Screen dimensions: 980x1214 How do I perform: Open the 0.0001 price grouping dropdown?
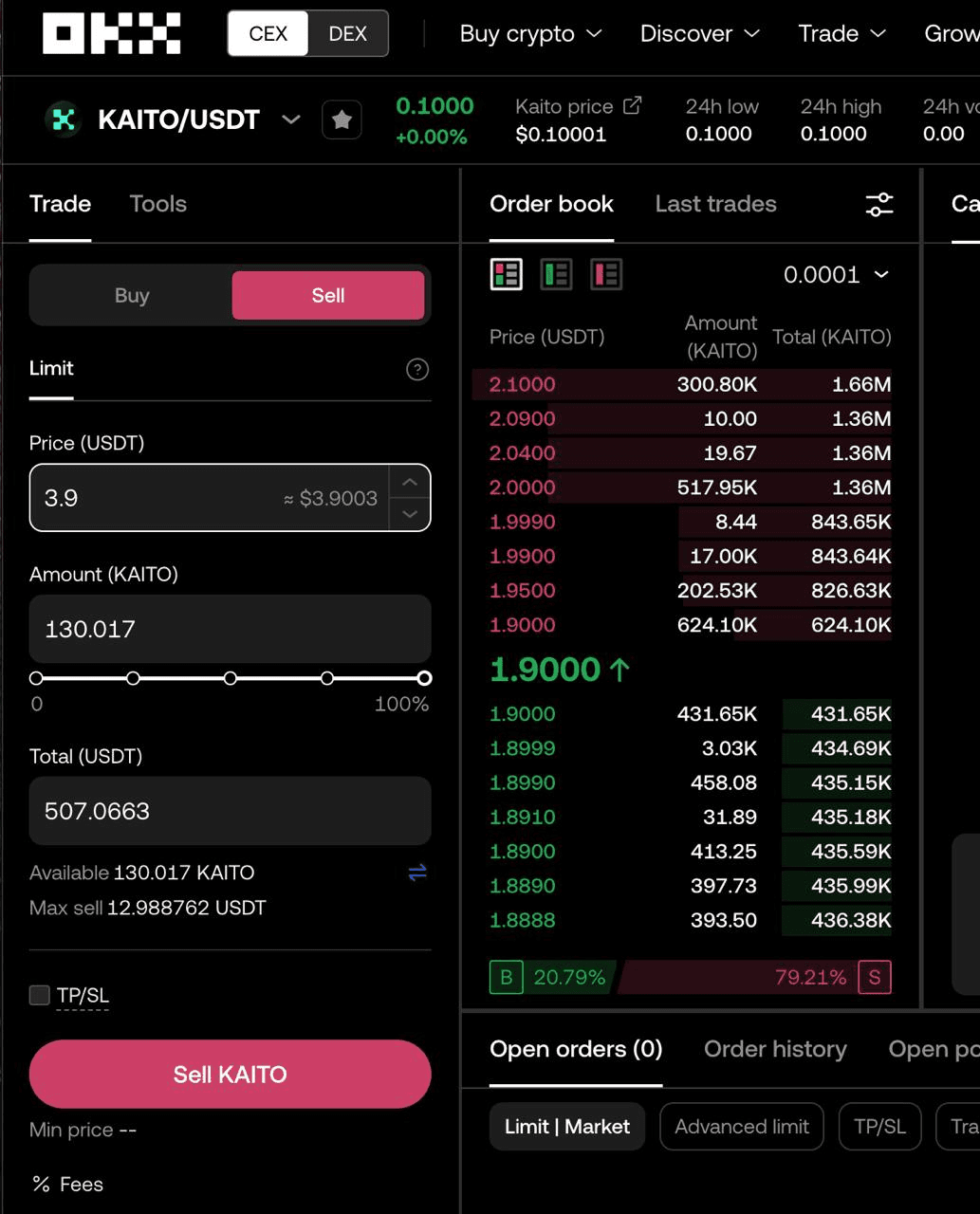(x=836, y=275)
